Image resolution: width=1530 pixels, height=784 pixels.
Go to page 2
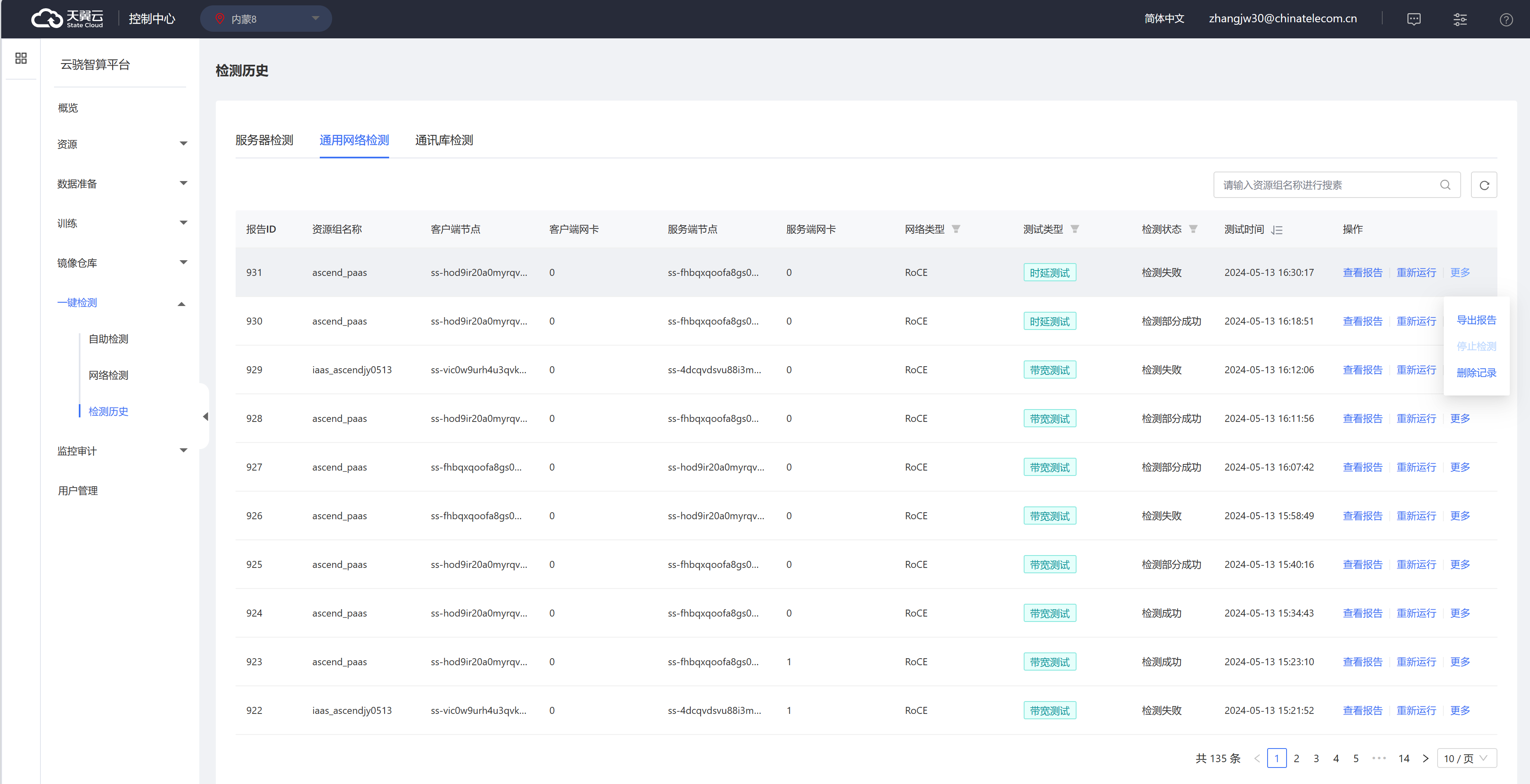click(1296, 758)
